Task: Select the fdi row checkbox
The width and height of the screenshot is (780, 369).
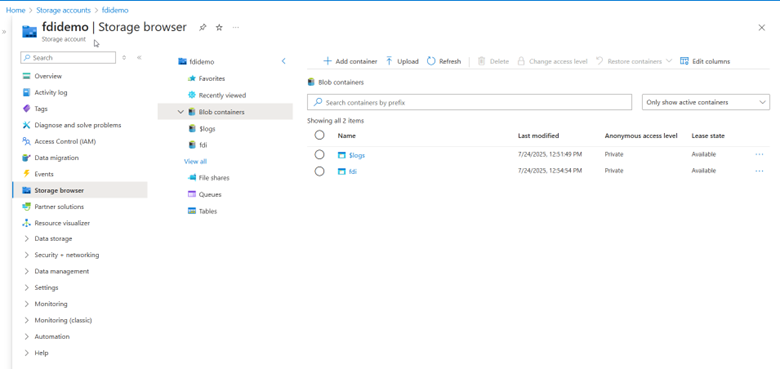Action: pos(319,171)
